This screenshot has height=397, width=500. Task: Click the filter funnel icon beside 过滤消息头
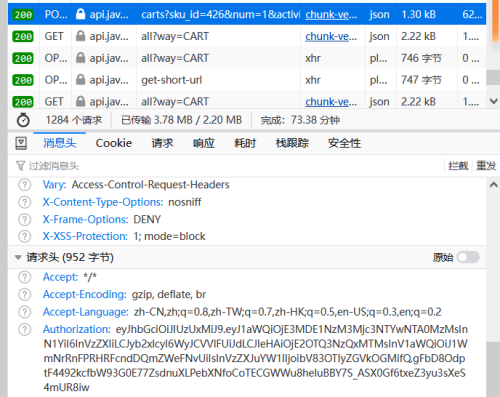21,166
